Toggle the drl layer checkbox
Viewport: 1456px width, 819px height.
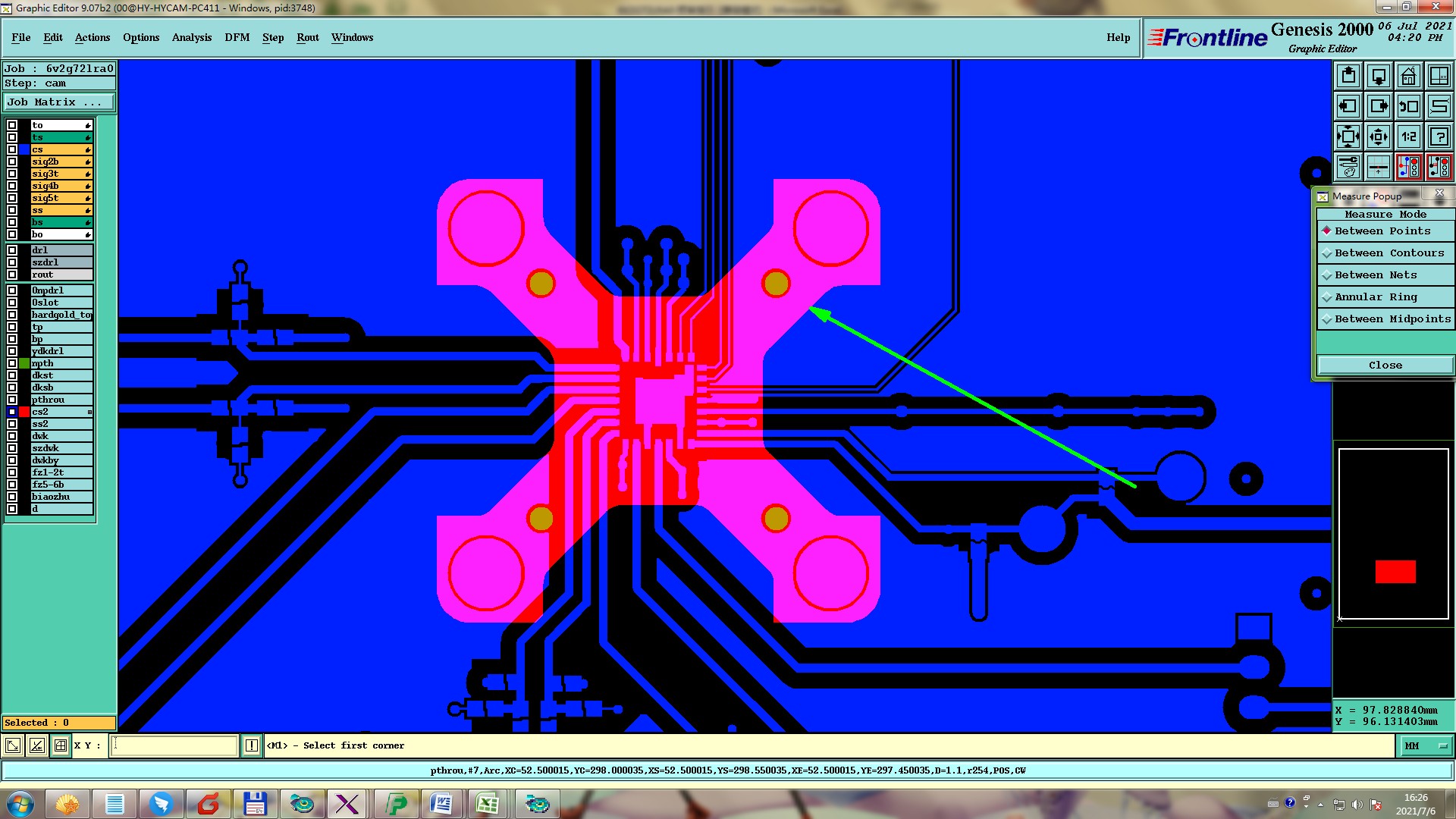tap(12, 250)
